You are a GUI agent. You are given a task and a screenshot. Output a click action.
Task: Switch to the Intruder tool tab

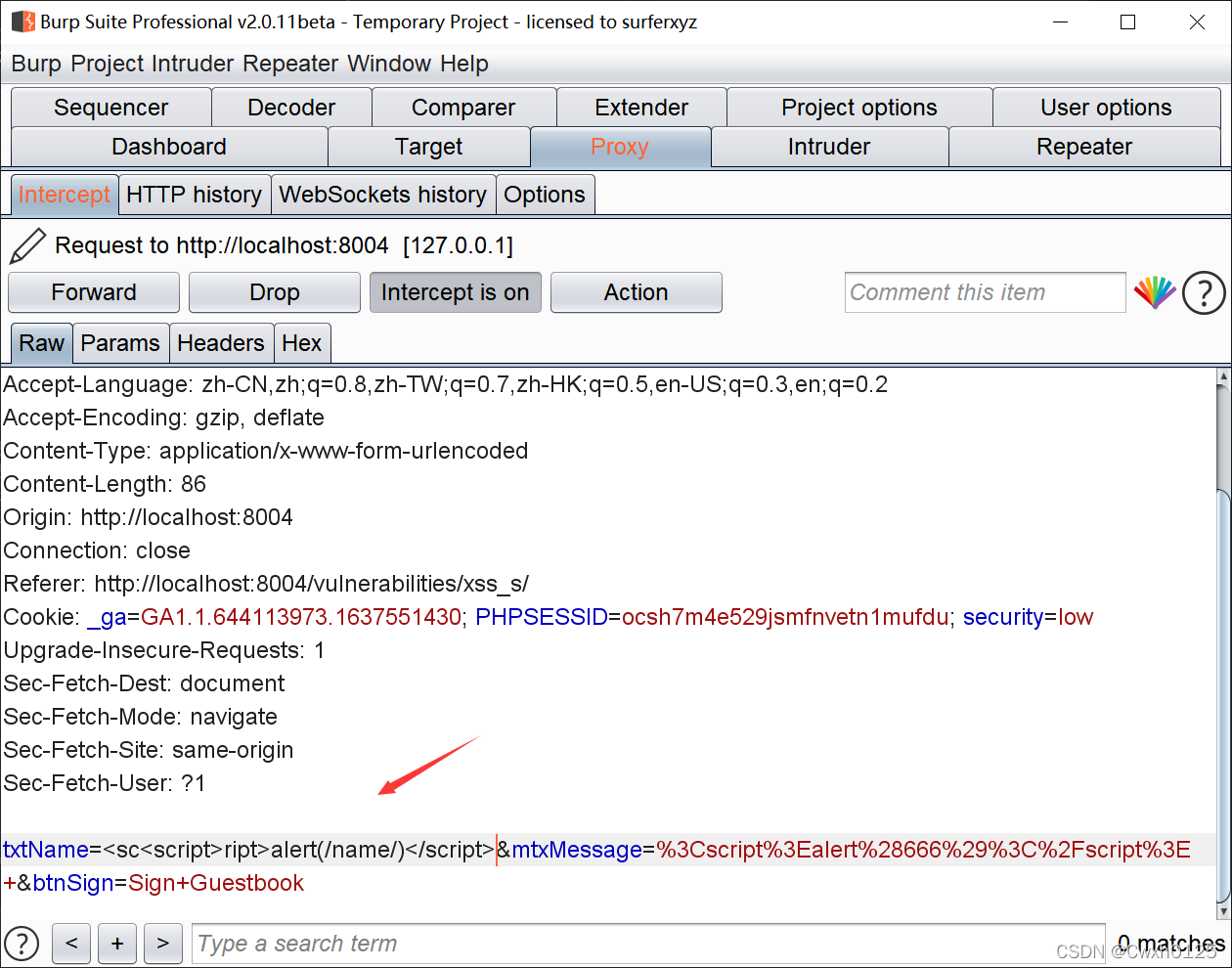(829, 147)
